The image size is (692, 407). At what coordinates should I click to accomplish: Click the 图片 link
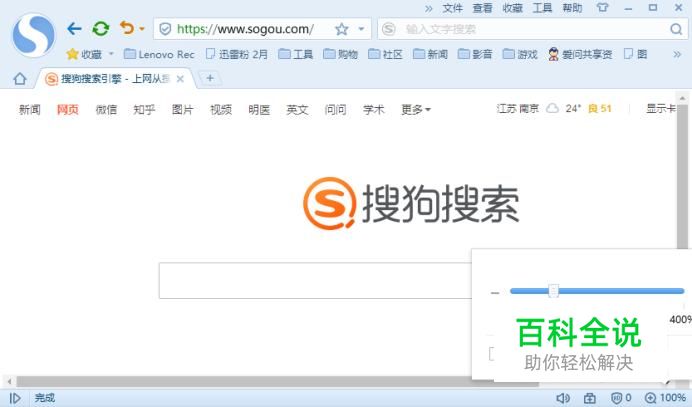click(182, 109)
